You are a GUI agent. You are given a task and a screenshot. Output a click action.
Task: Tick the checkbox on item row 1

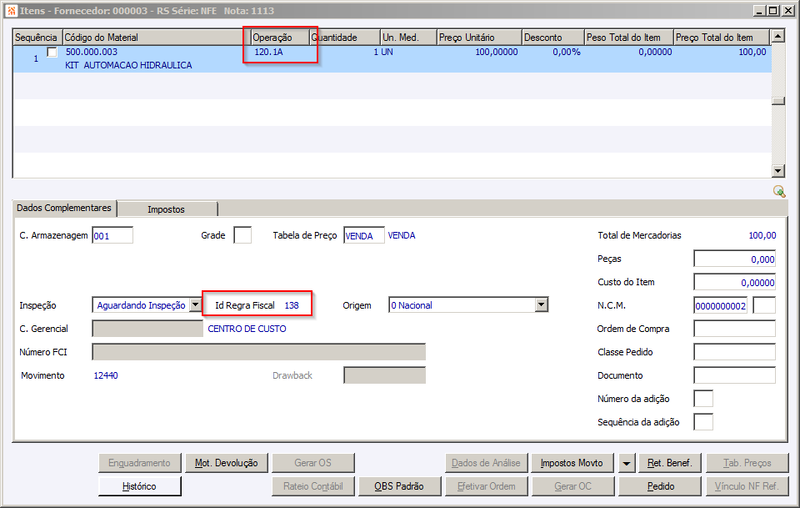click(52, 52)
